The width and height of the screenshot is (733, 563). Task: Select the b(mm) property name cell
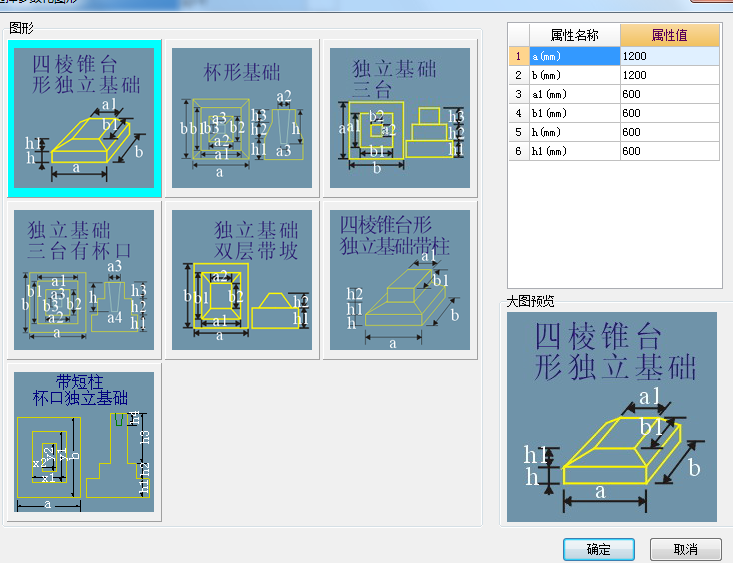click(x=575, y=75)
